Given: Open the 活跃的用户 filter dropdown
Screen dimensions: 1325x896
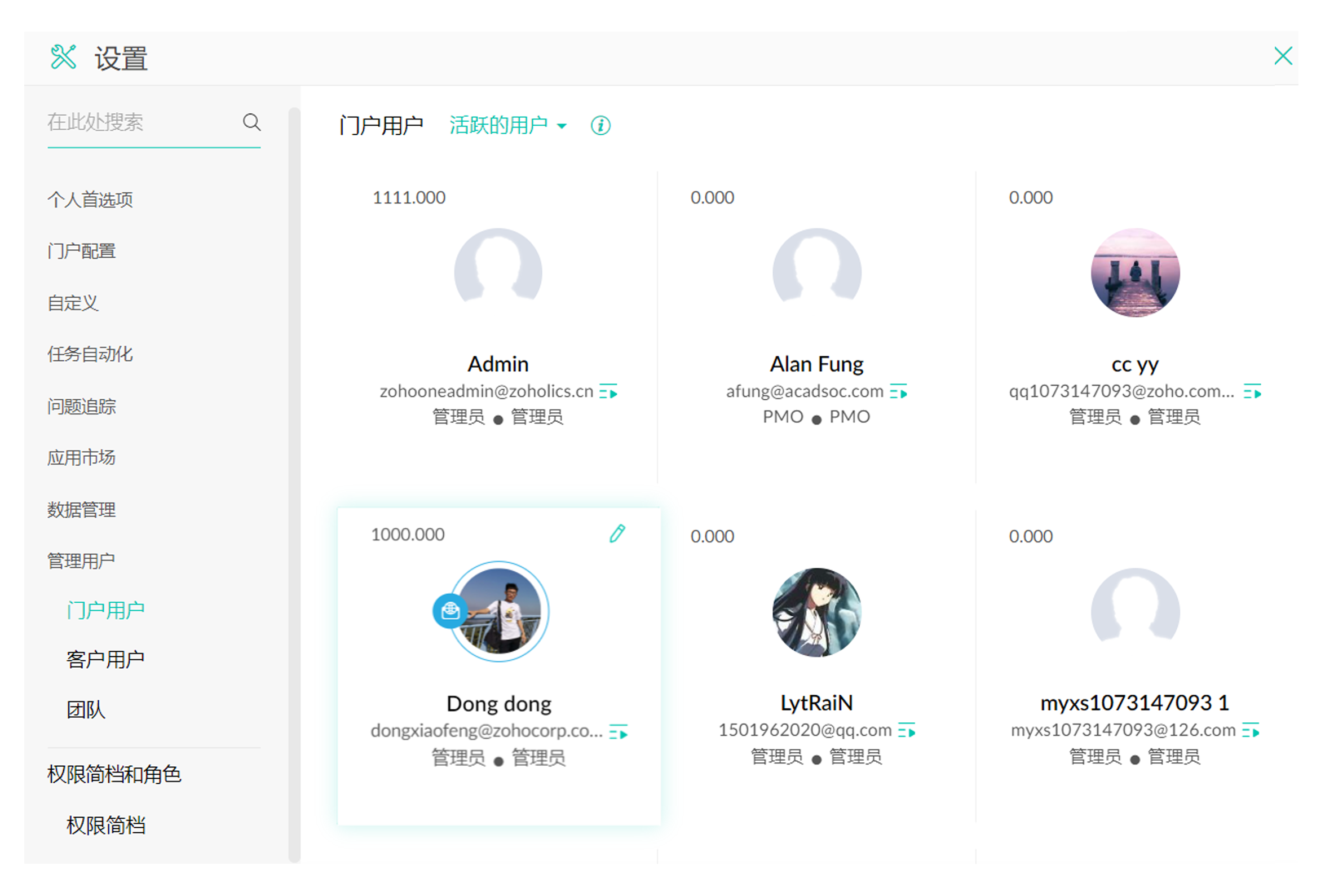Looking at the screenshot, I should pos(507,126).
